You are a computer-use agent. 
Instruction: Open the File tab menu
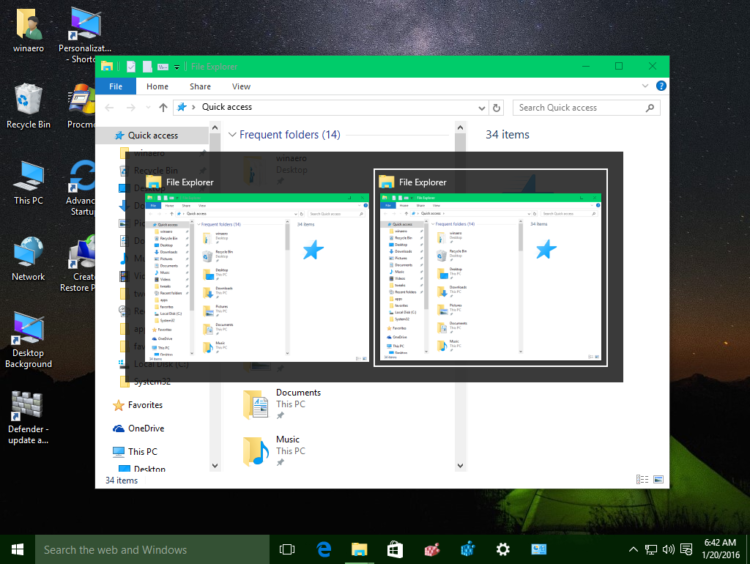coord(115,87)
